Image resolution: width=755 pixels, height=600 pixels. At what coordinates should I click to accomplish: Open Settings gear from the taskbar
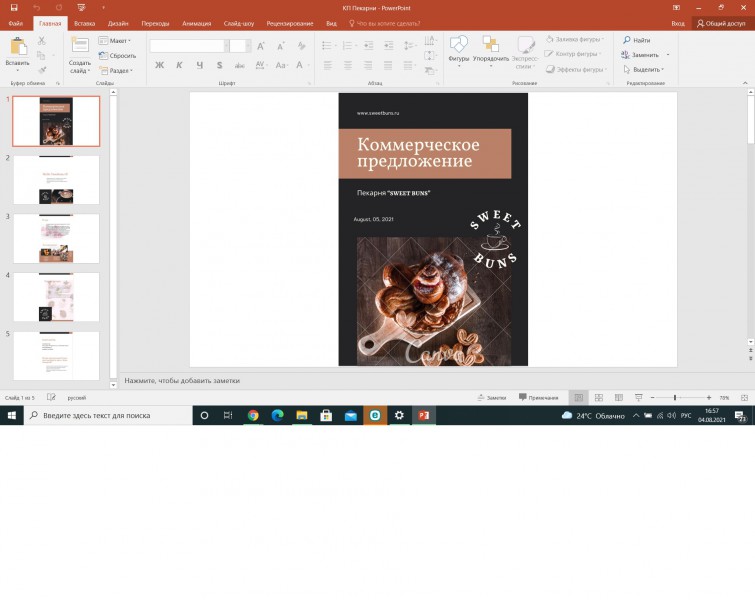[399, 415]
